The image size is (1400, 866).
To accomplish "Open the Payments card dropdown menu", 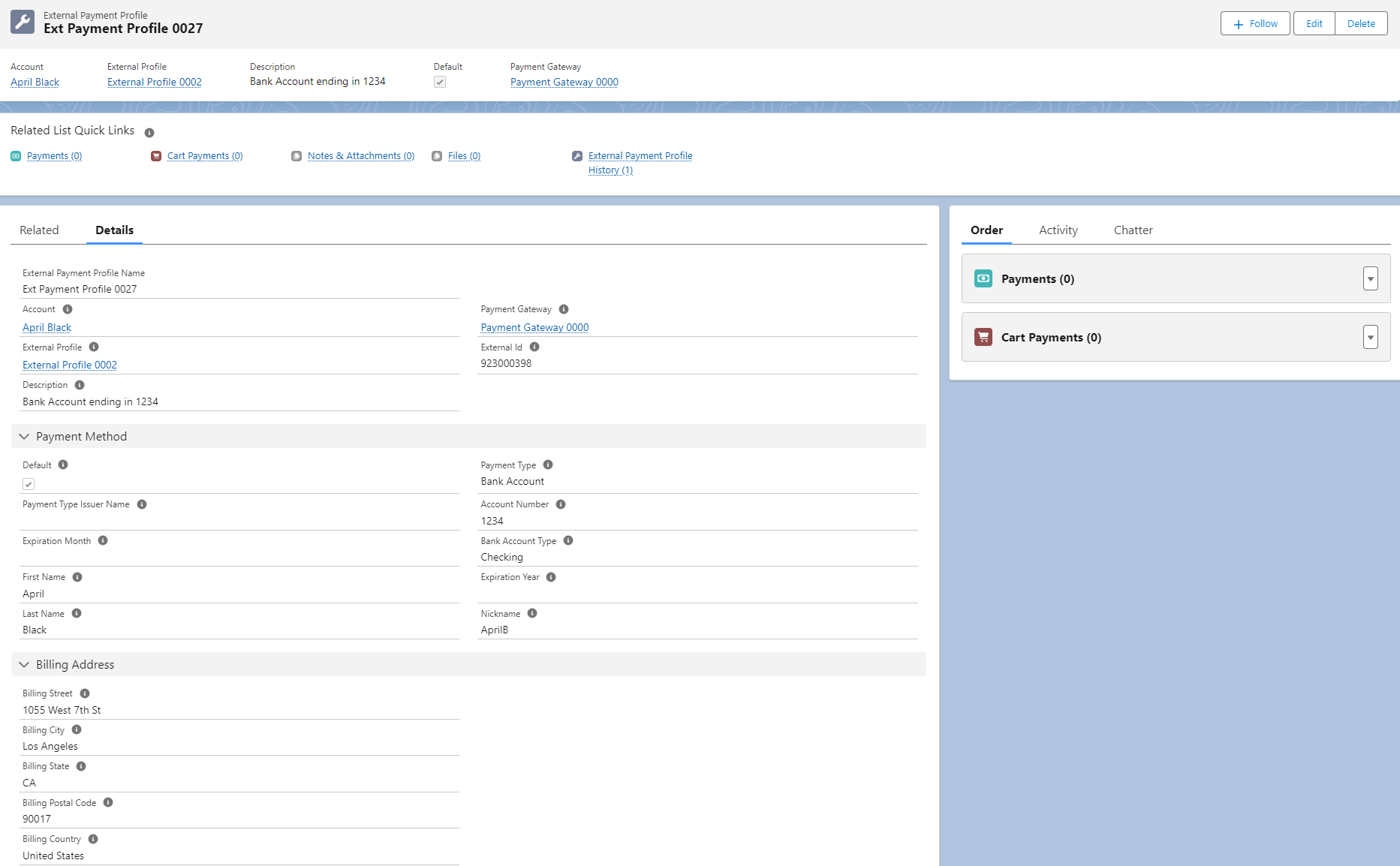I will (1370, 278).
